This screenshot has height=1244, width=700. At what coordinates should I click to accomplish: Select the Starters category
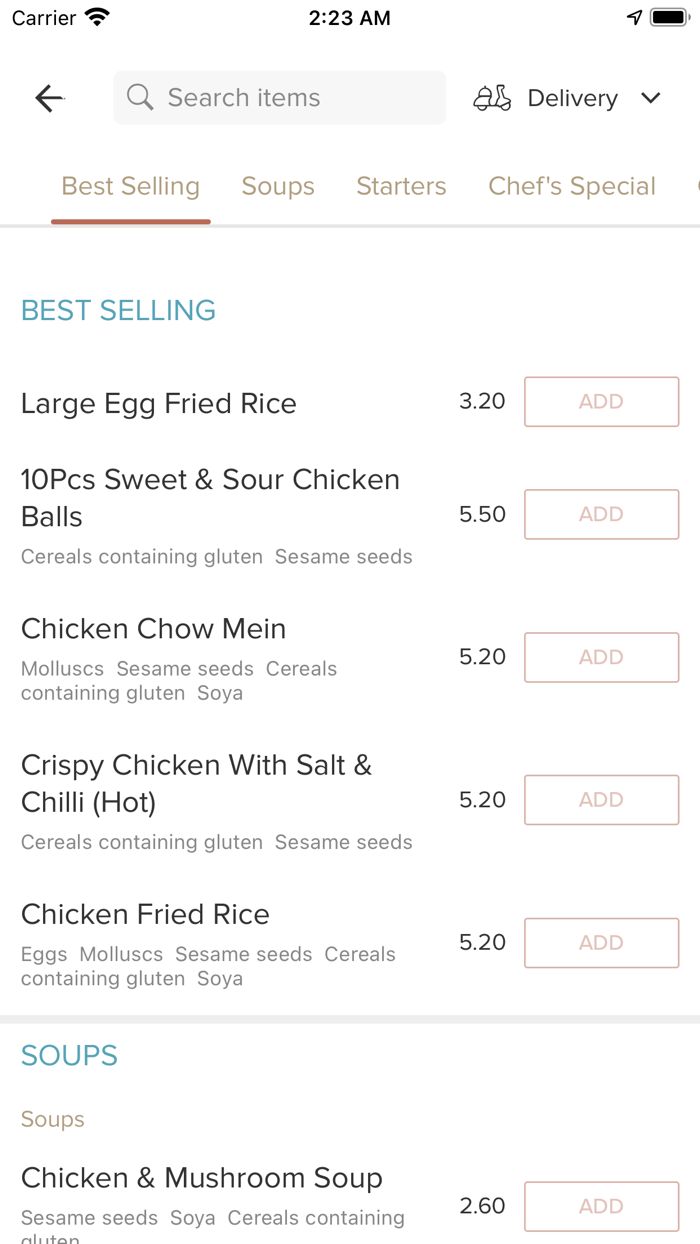[401, 186]
